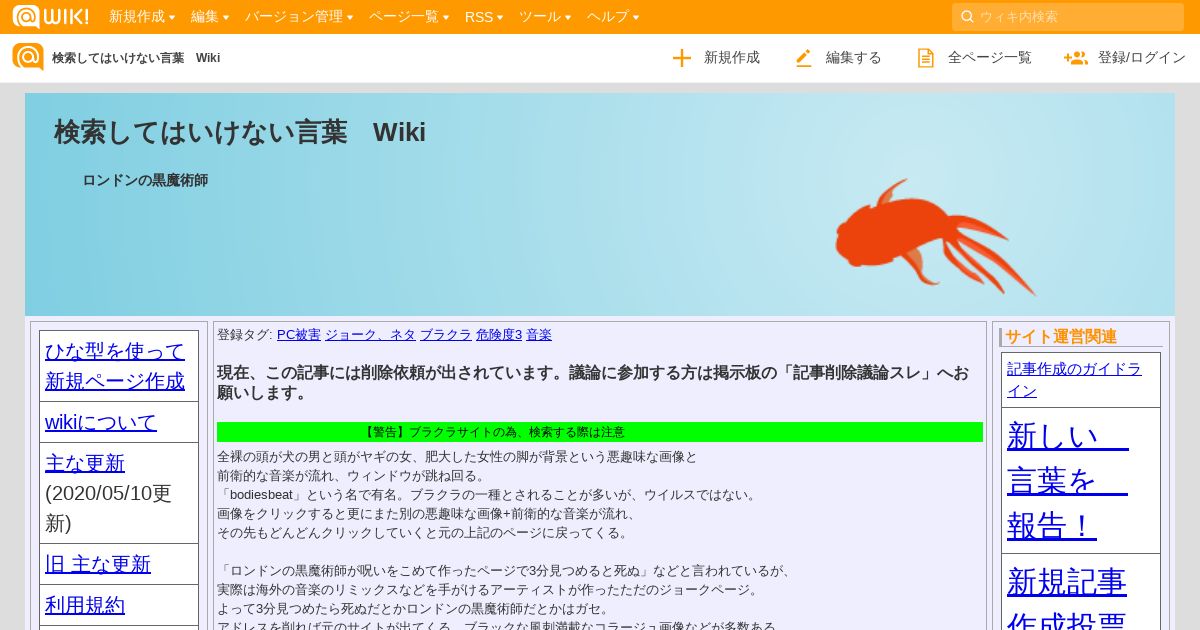Image resolution: width=1200 pixels, height=630 pixels.
Task: Click the pencil icon for 編集する
Action: [804, 58]
